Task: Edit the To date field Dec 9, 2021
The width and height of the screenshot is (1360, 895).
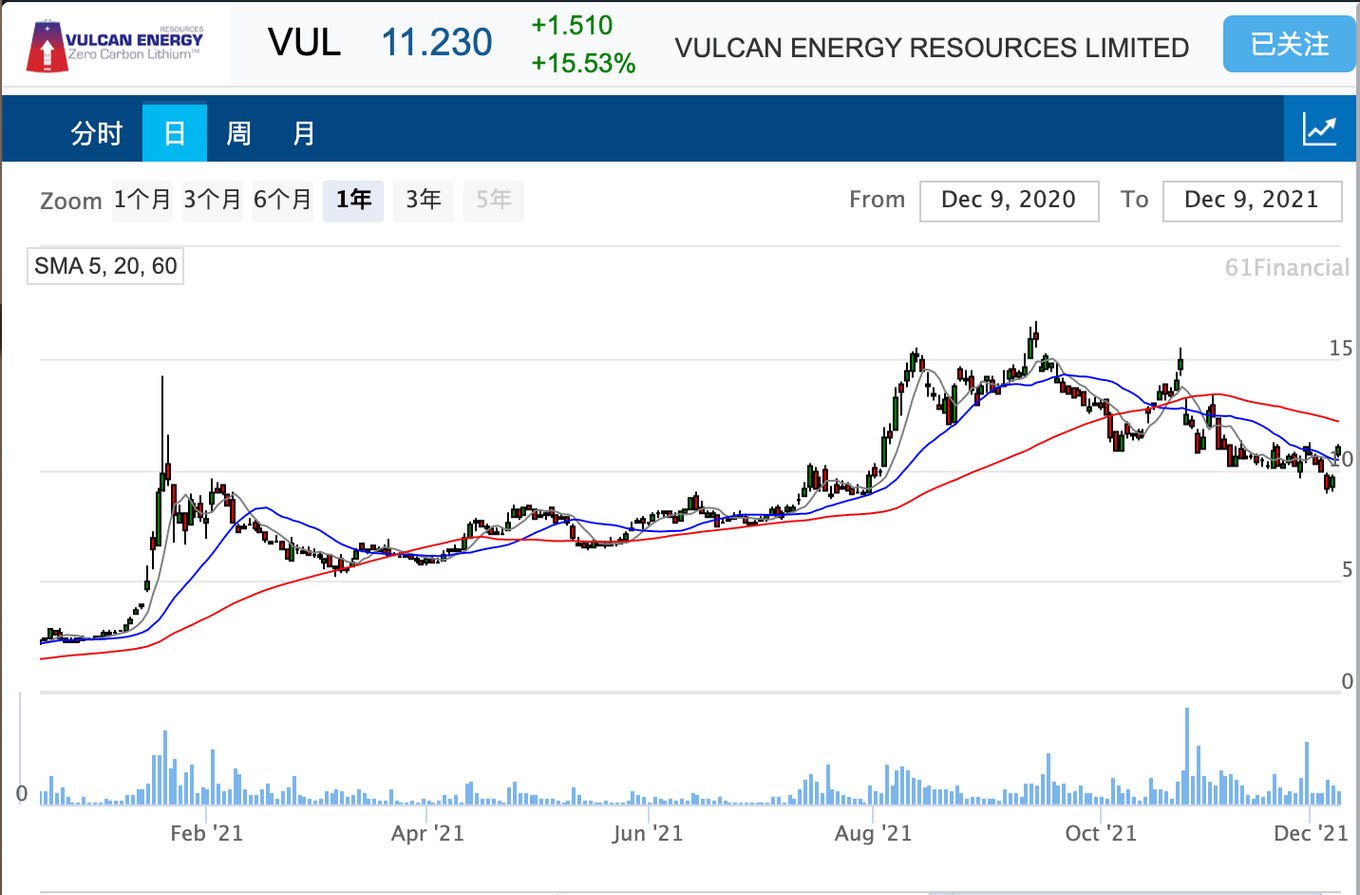Action: [x=1252, y=200]
